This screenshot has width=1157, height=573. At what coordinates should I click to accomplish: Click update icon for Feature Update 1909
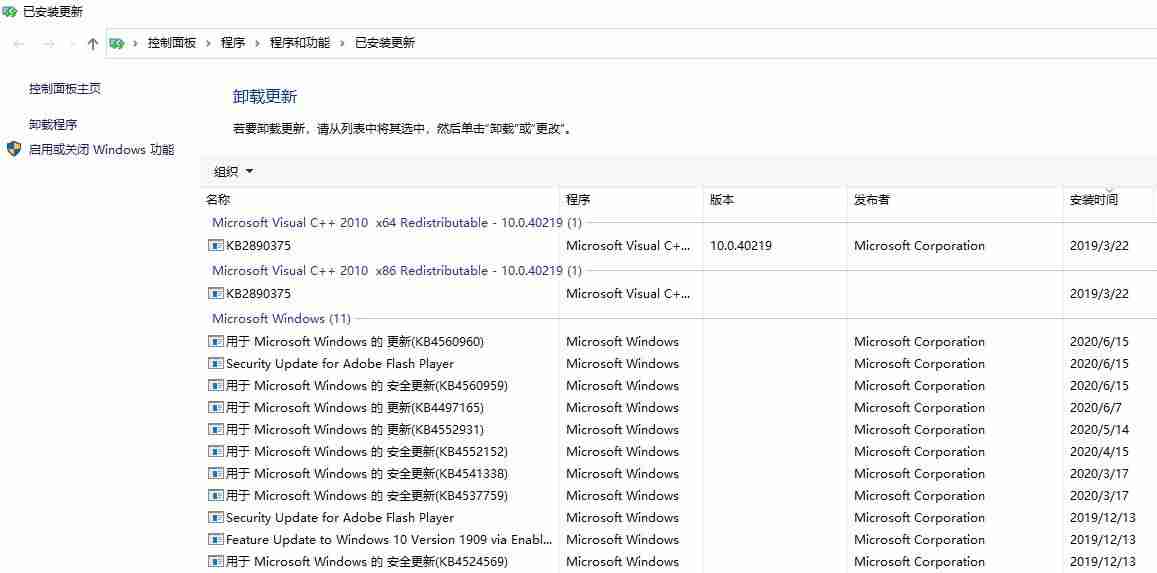(215, 540)
